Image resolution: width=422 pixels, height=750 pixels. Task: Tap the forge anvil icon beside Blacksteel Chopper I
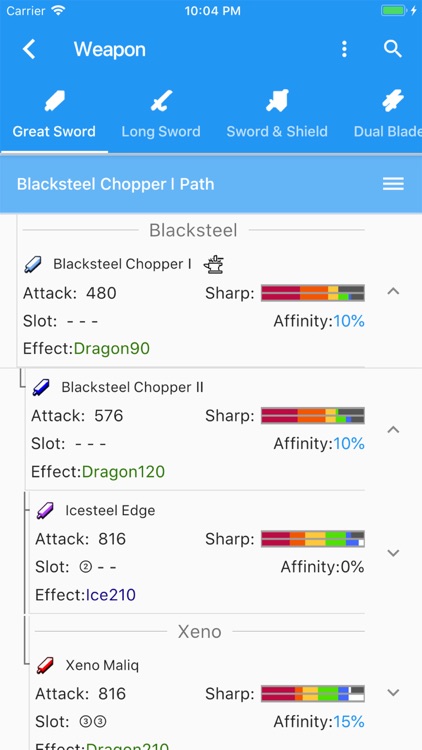click(x=213, y=264)
